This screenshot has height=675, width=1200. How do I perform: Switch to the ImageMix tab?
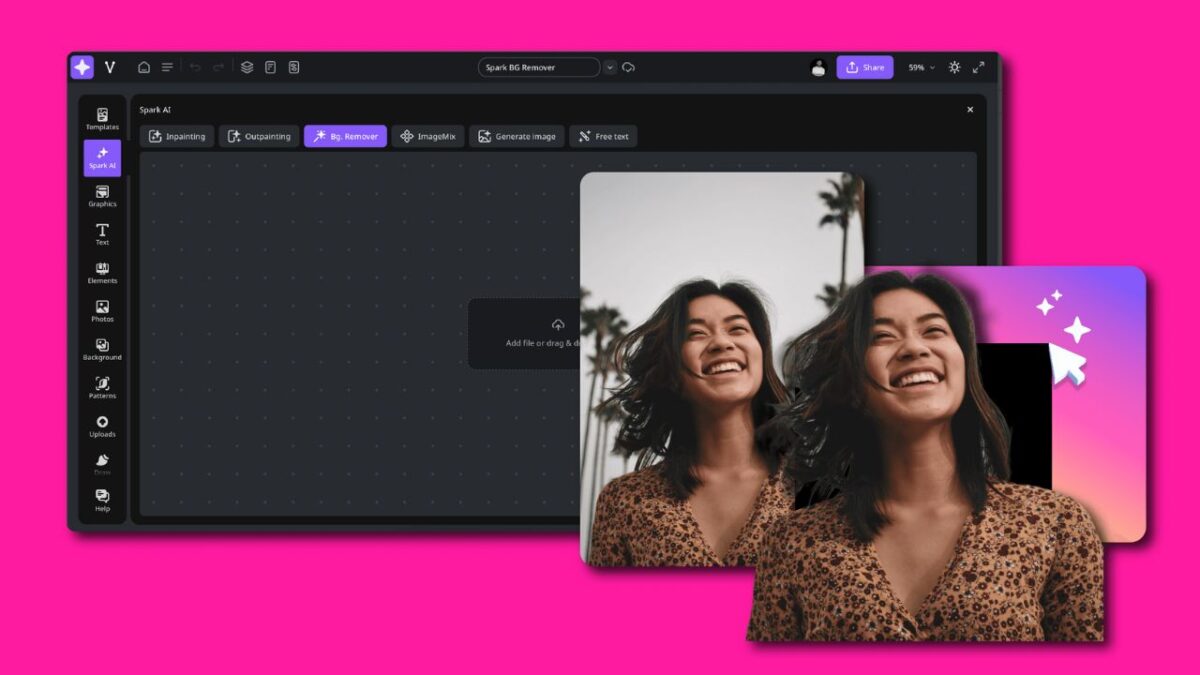point(428,136)
